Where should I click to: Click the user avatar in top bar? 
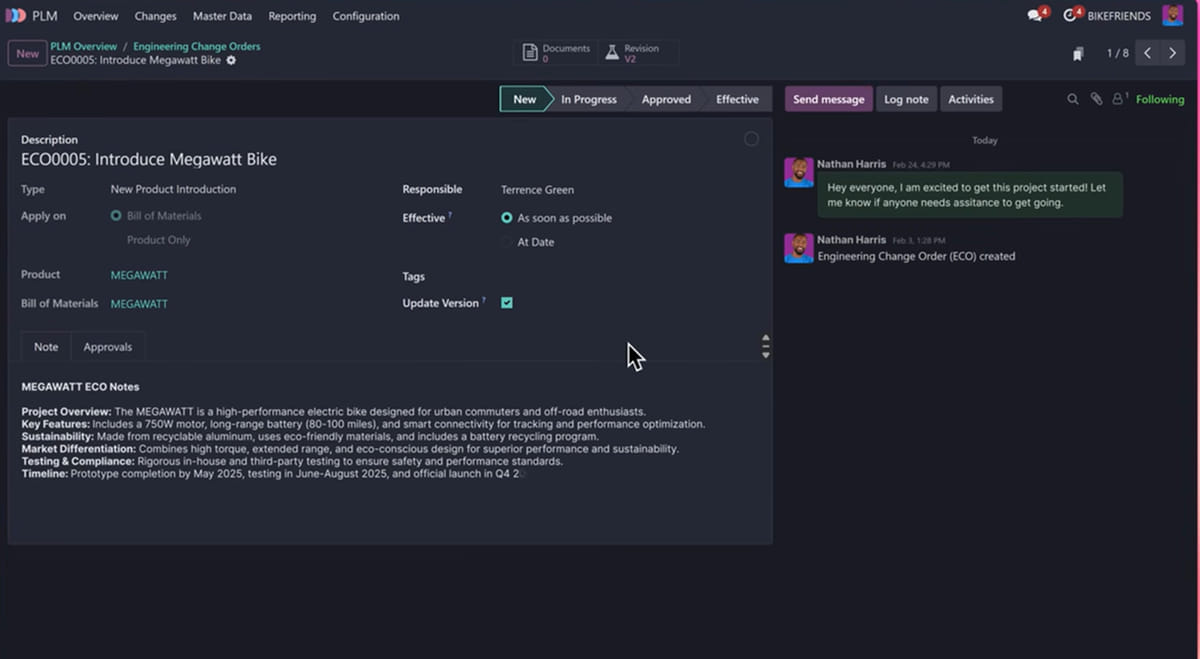pos(1173,16)
